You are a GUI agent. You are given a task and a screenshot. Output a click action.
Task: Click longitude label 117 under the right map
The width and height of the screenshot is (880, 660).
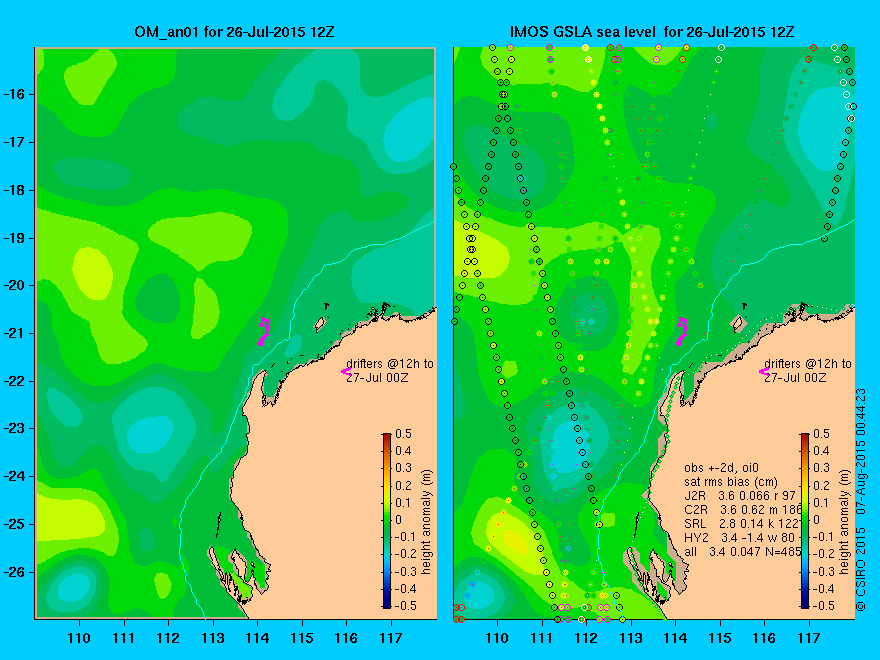(809, 638)
